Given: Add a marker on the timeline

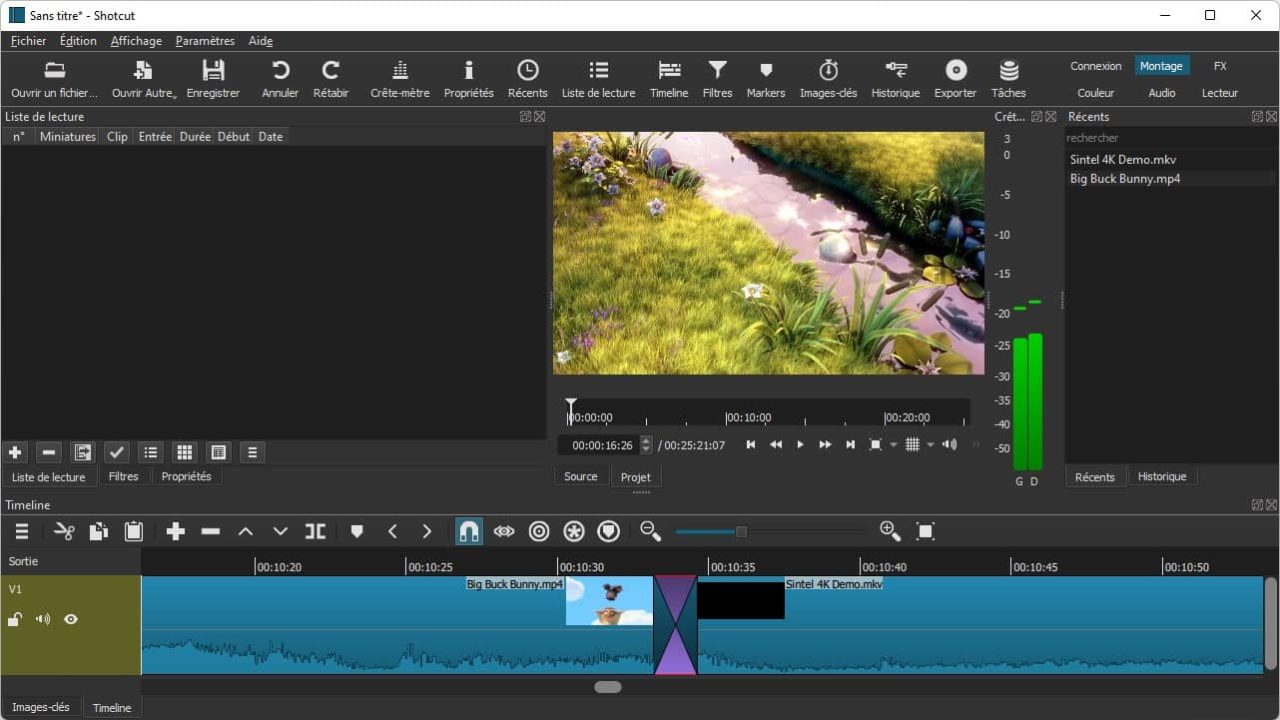Looking at the screenshot, I should coord(357,532).
